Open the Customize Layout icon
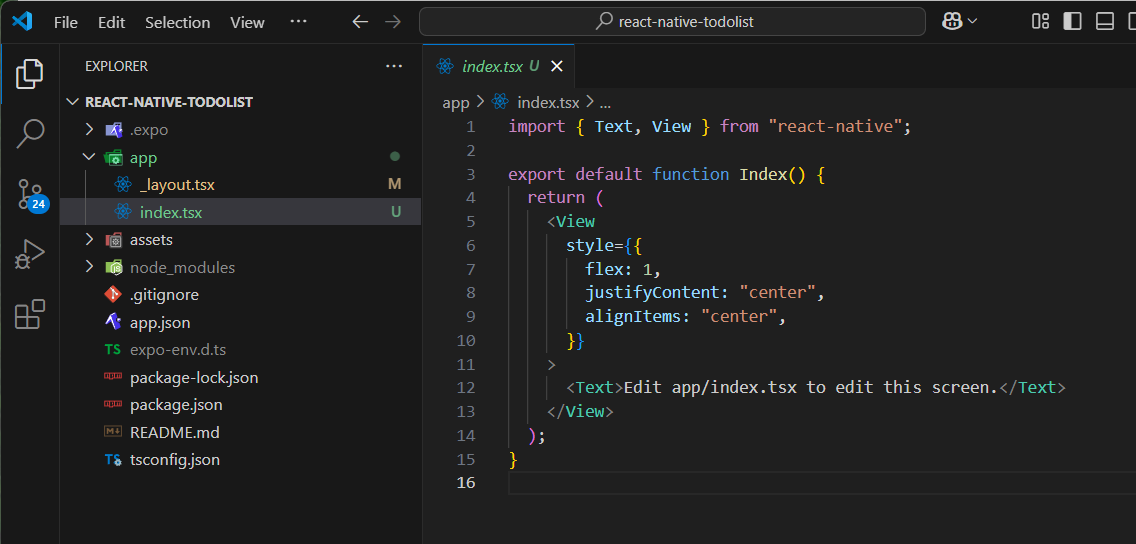1136x544 pixels. click(1040, 22)
